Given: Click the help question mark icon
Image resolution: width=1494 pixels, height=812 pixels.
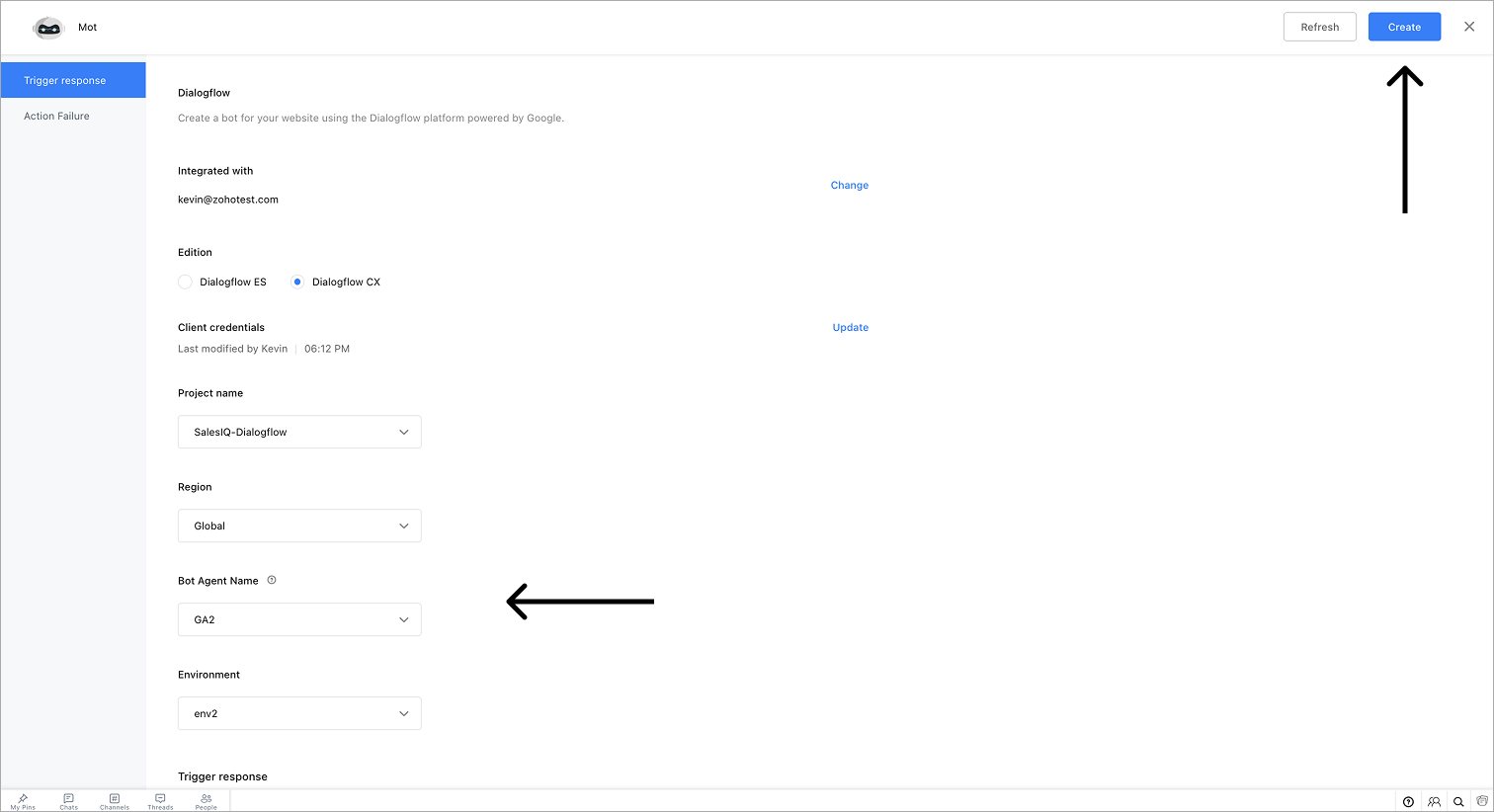Looking at the screenshot, I should [x=1408, y=802].
